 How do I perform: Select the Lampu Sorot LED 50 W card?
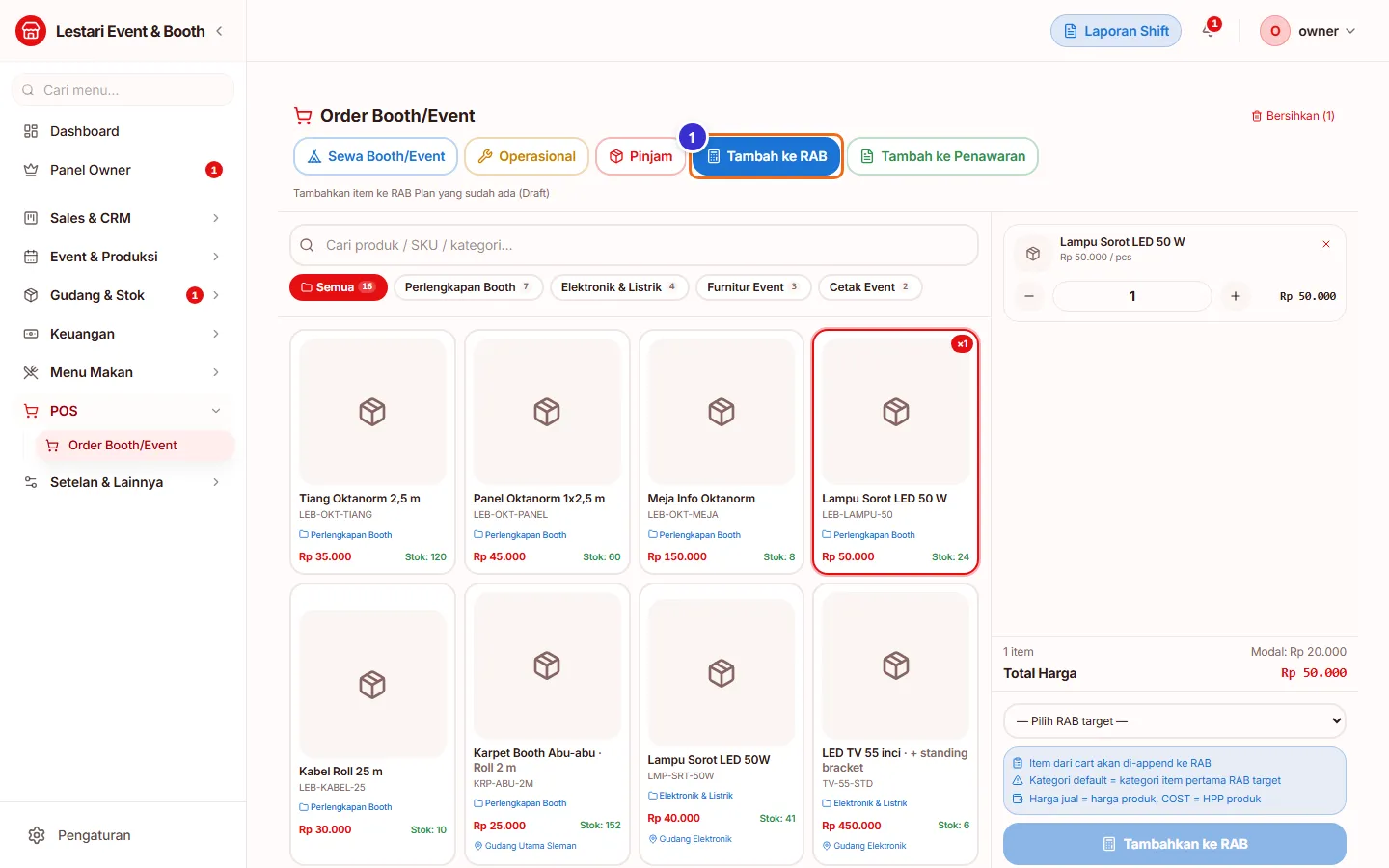[896, 452]
